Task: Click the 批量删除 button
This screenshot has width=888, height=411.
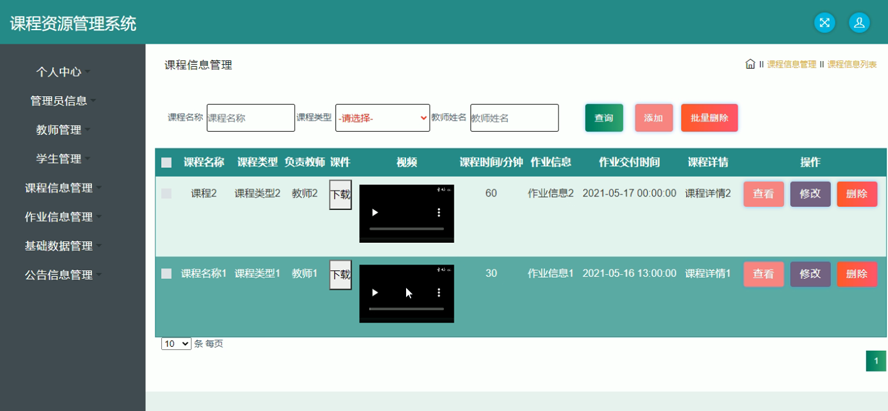Action: click(x=709, y=118)
